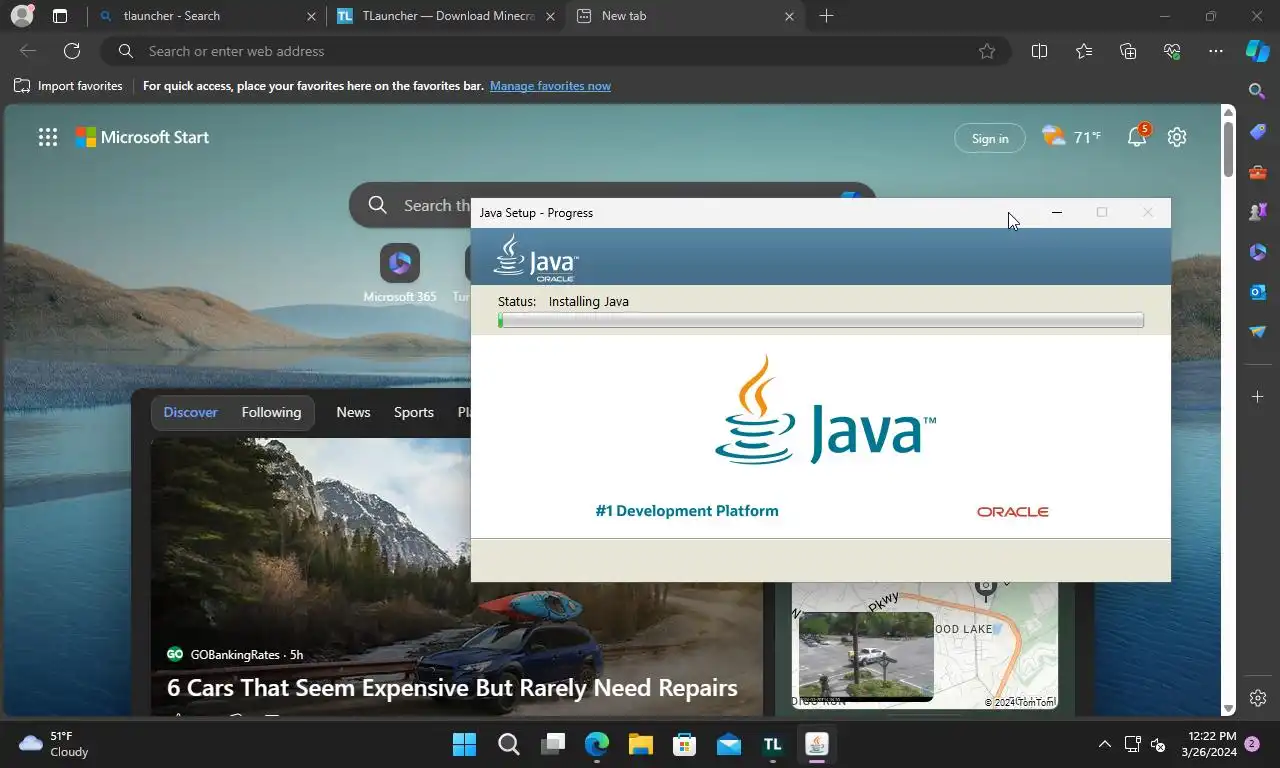The image size is (1280, 768).
Task: Open Windows Start menu button
Action: pos(464,745)
